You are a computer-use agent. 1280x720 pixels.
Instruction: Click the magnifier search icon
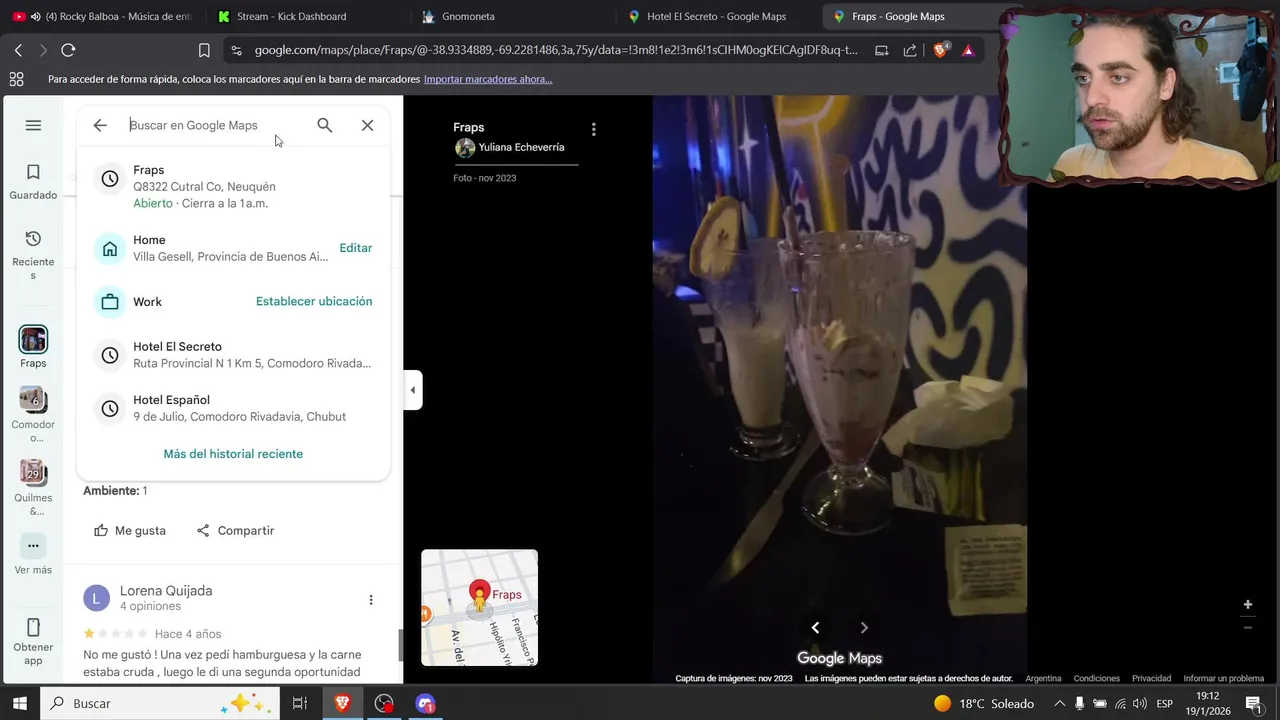coord(325,125)
